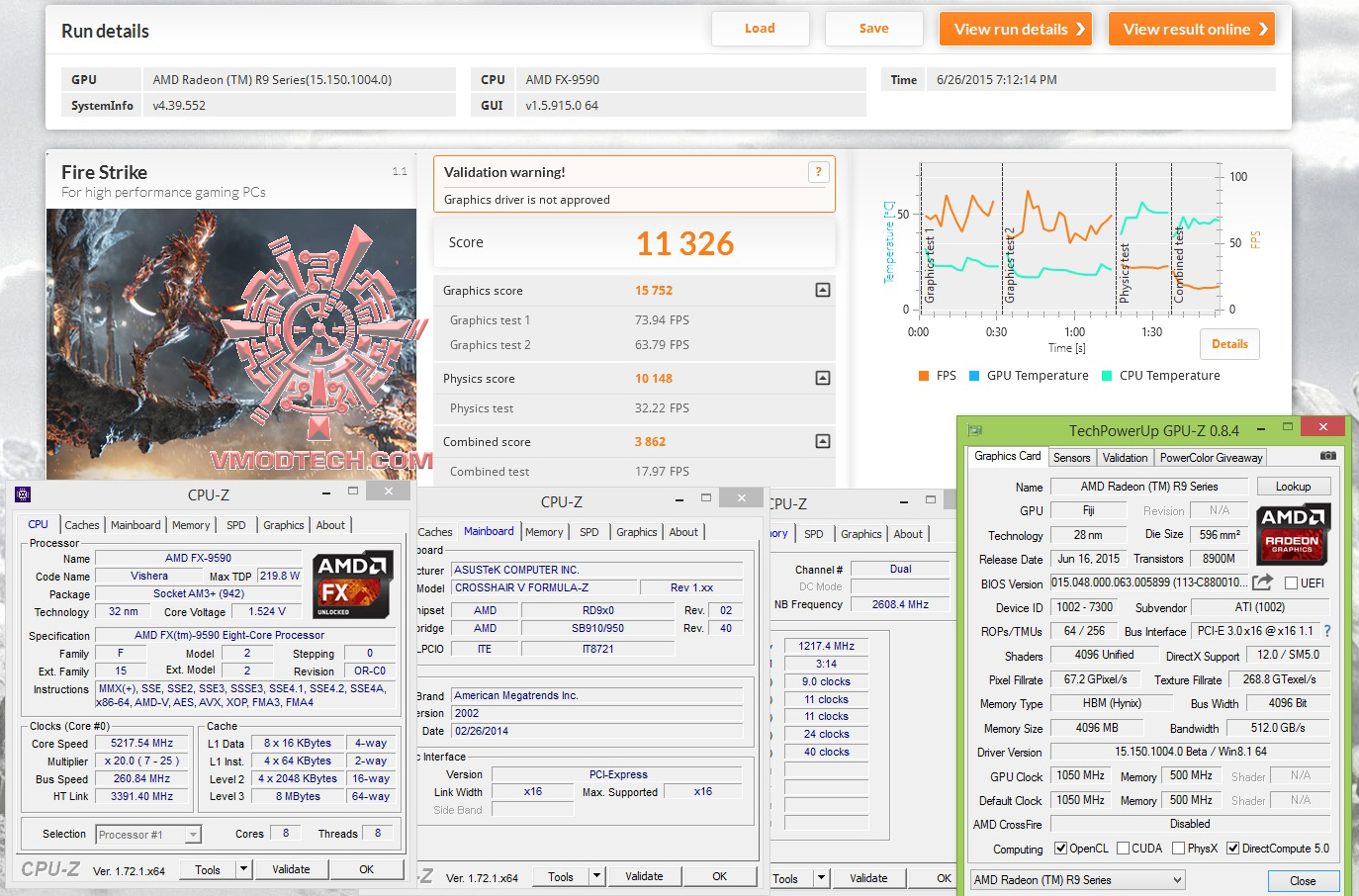Open the Processor #1 selection dropdown
This screenshot has width=1359, height=896.
click(193, 835)
